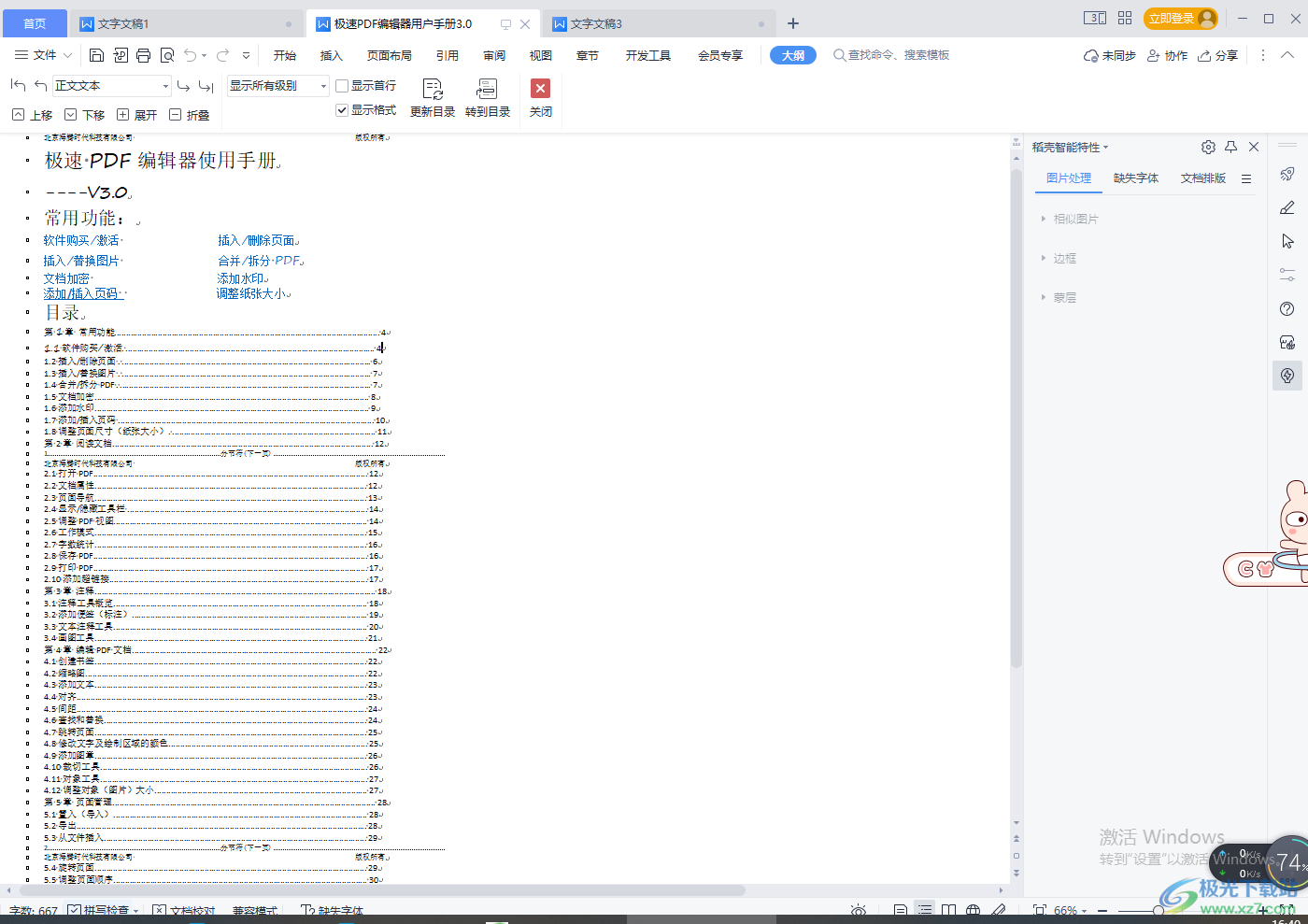Click 更新目录 (update table of contents)
Screen dimensions: 1308x924
pyautogui.click(x=433, y=98)
